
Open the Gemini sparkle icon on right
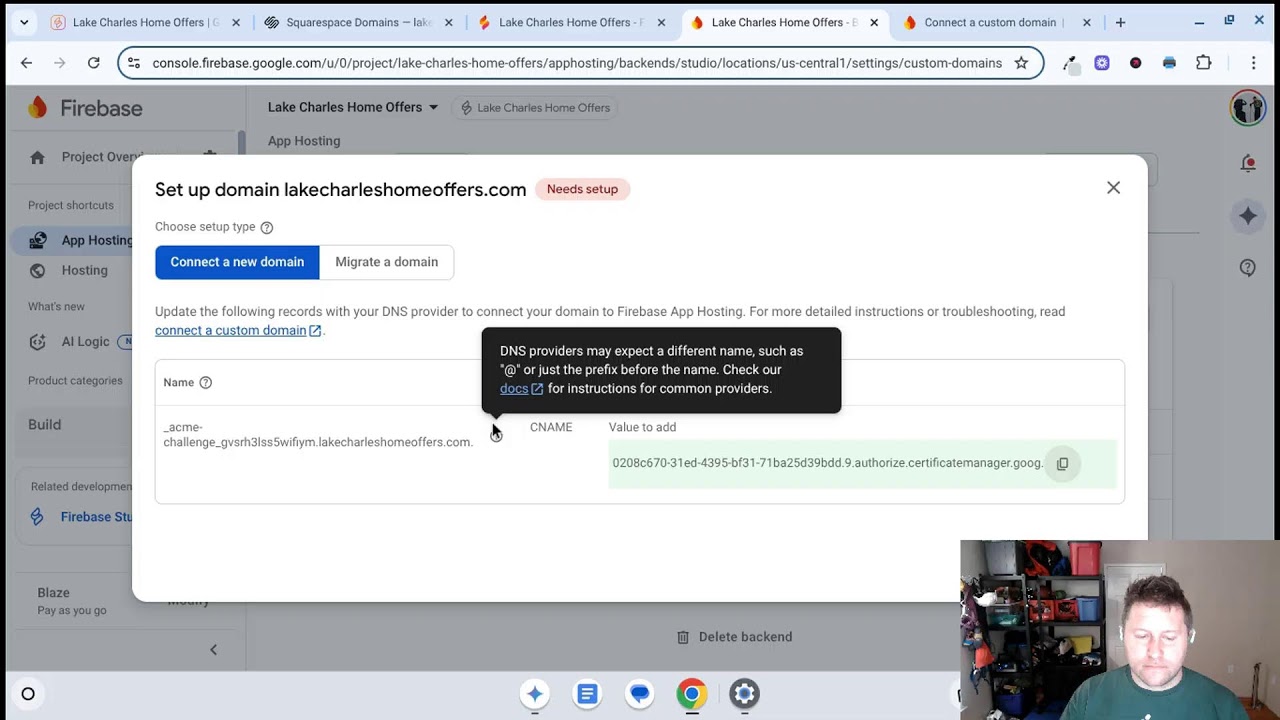click(1248, 215)
